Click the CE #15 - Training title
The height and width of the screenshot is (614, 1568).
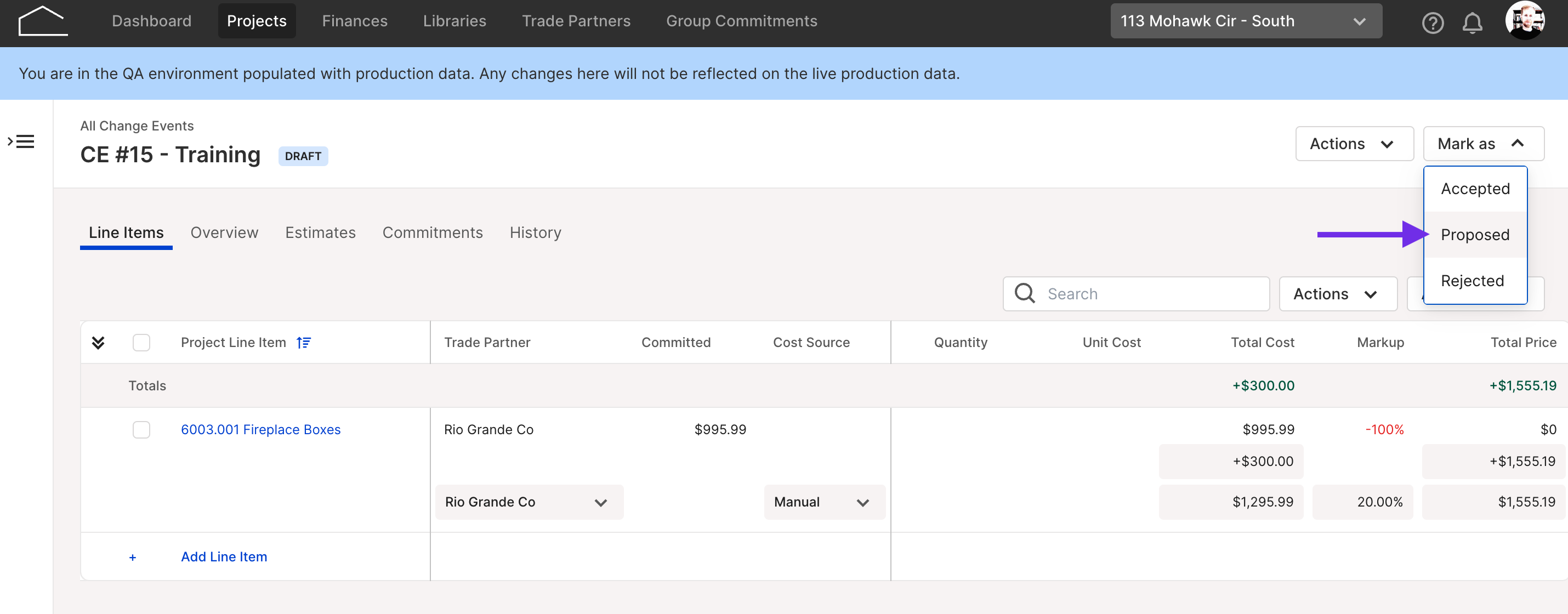pos(171,155)
